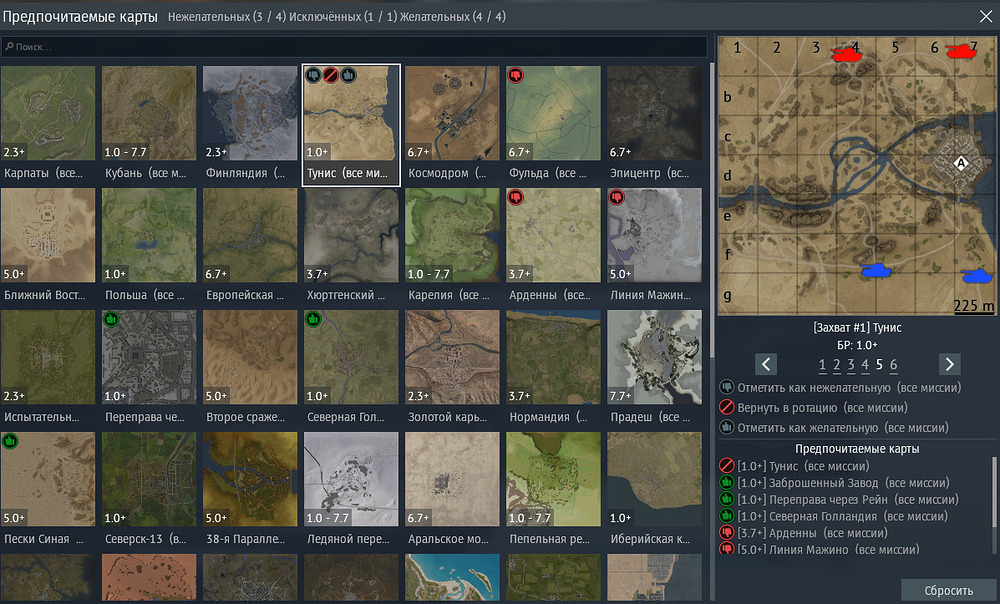Click green like icon beside Переправа через Рейн entry

click(726, 499)
